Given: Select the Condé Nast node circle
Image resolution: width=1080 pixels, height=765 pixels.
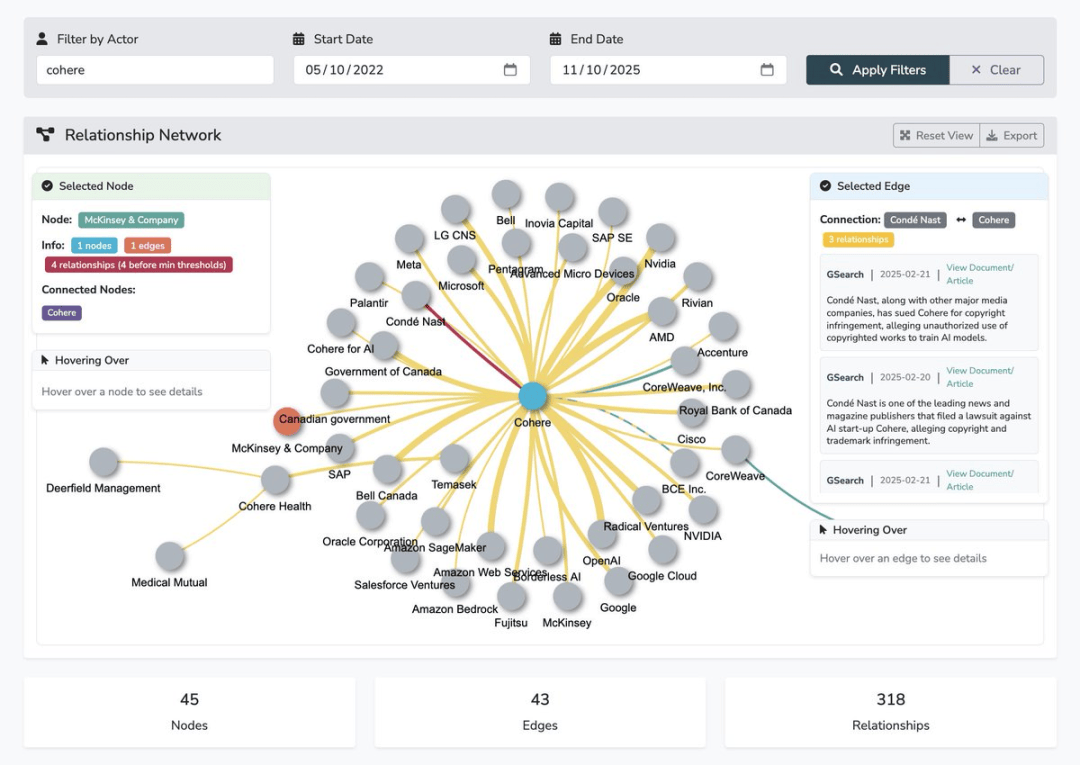Looking at the screenshot, I should click(x=416, y=296).
